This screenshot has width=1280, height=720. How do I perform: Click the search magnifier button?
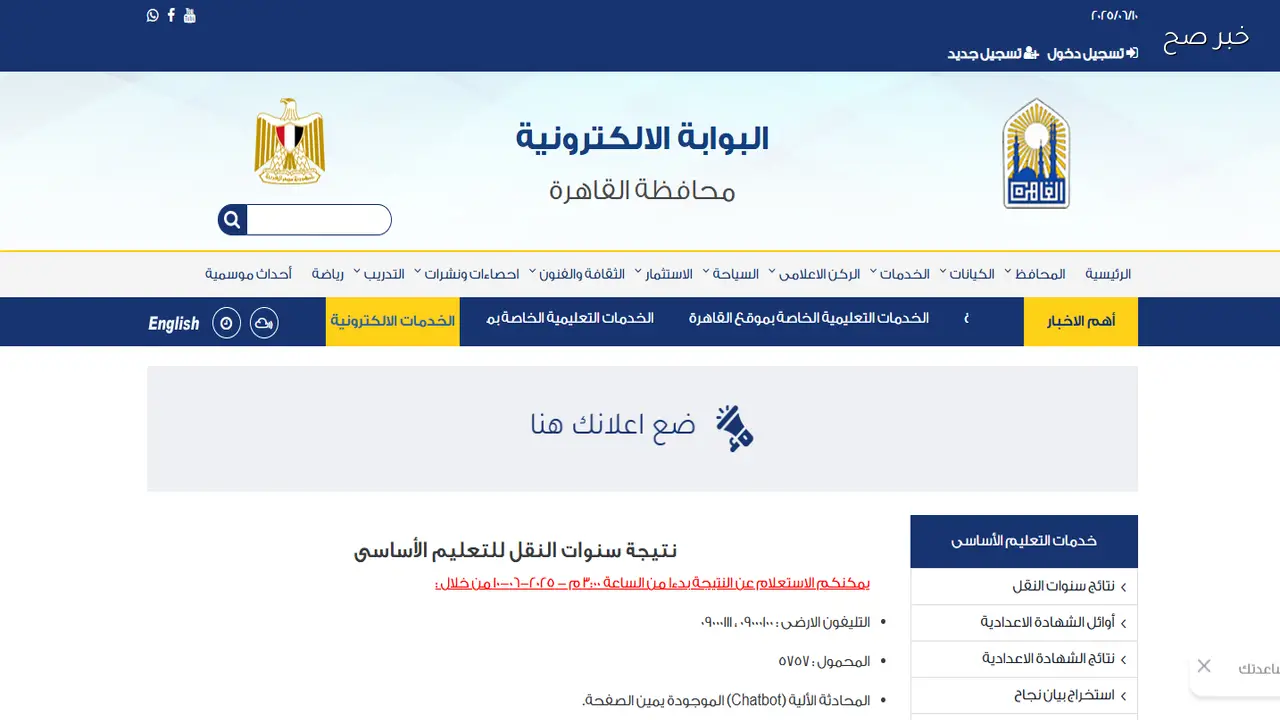[x=232, y=220]
